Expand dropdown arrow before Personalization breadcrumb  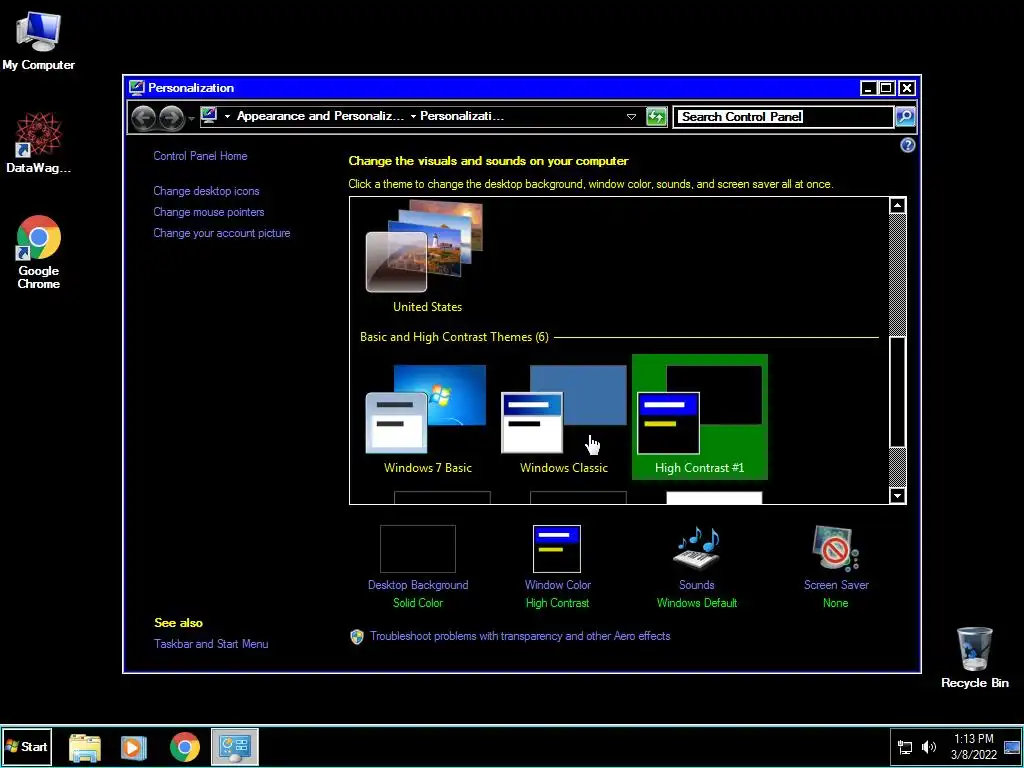click(x=413, y=116)
